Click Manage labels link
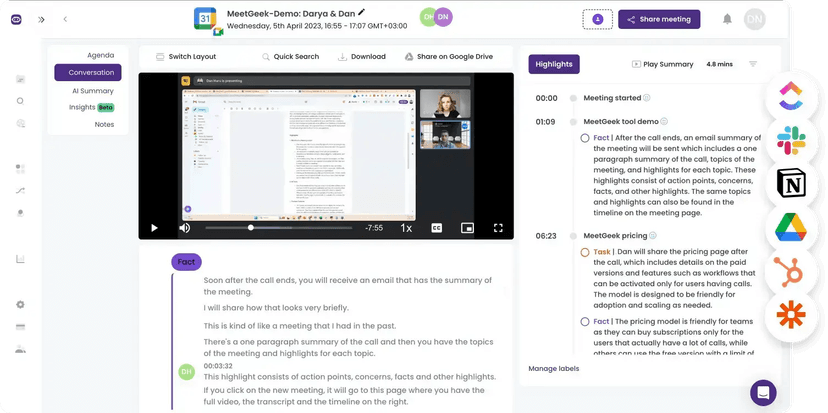This screenshot has width=828, height=413. pos(553,369)
